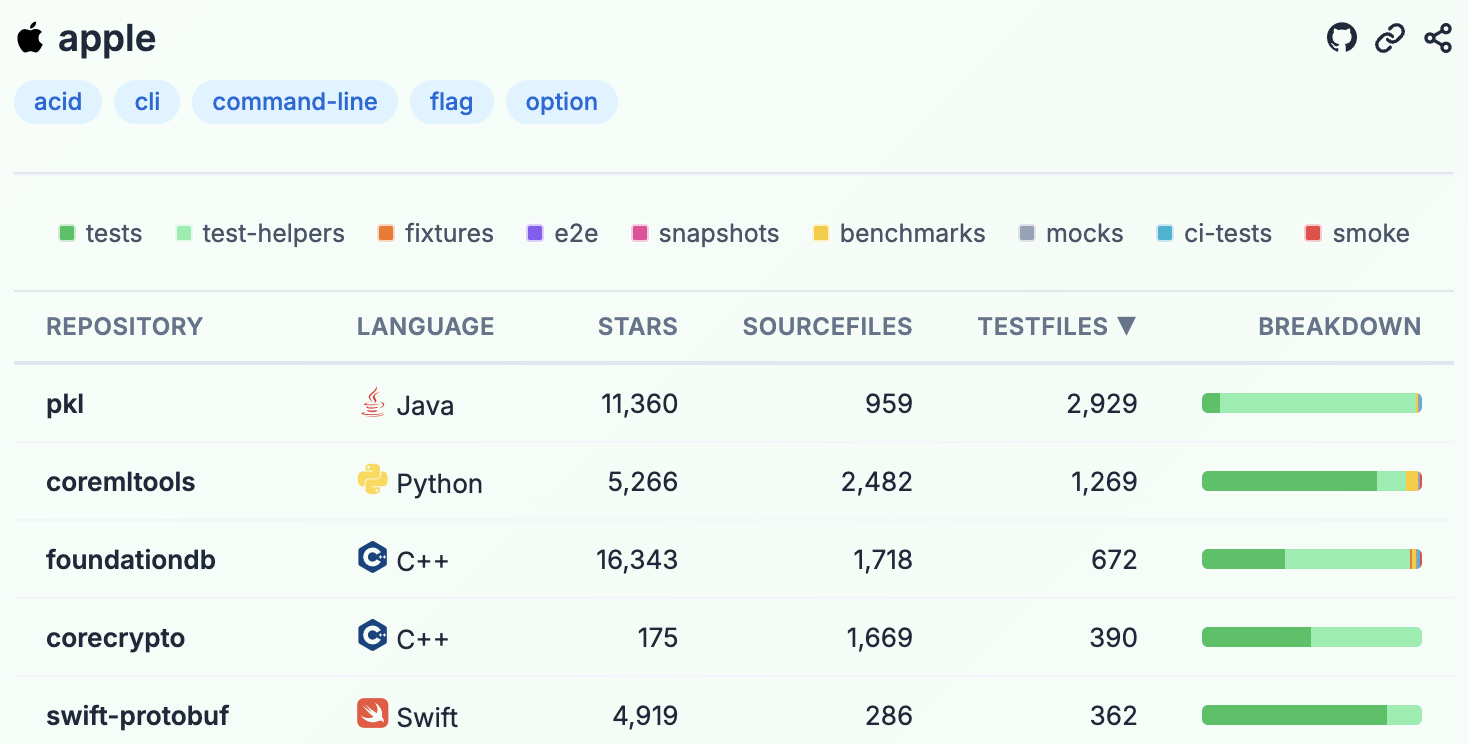Click the Java language label

tap(425, 406)
